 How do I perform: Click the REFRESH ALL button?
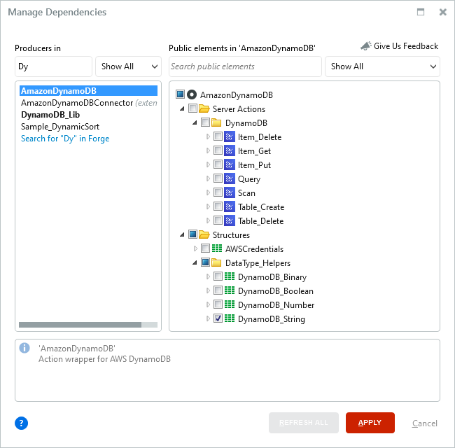click(304, 423)
